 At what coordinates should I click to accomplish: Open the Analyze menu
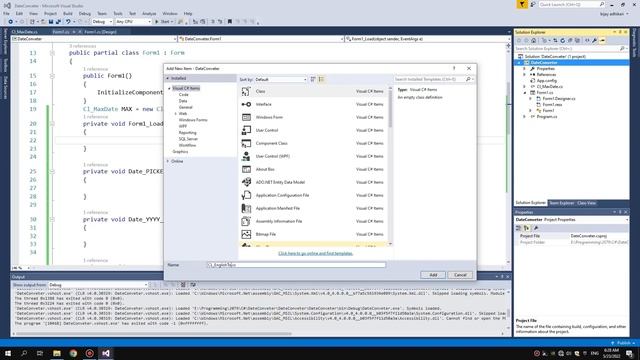149,13
